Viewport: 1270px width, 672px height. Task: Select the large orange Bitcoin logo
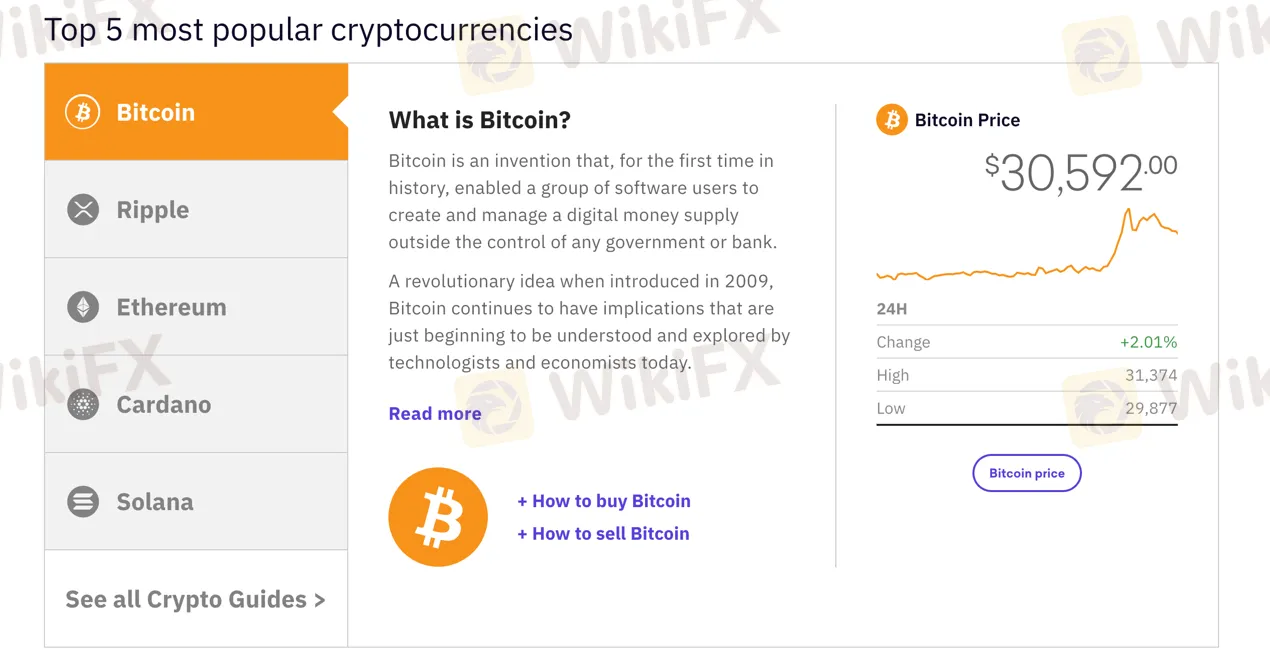(x=438, y=516)
